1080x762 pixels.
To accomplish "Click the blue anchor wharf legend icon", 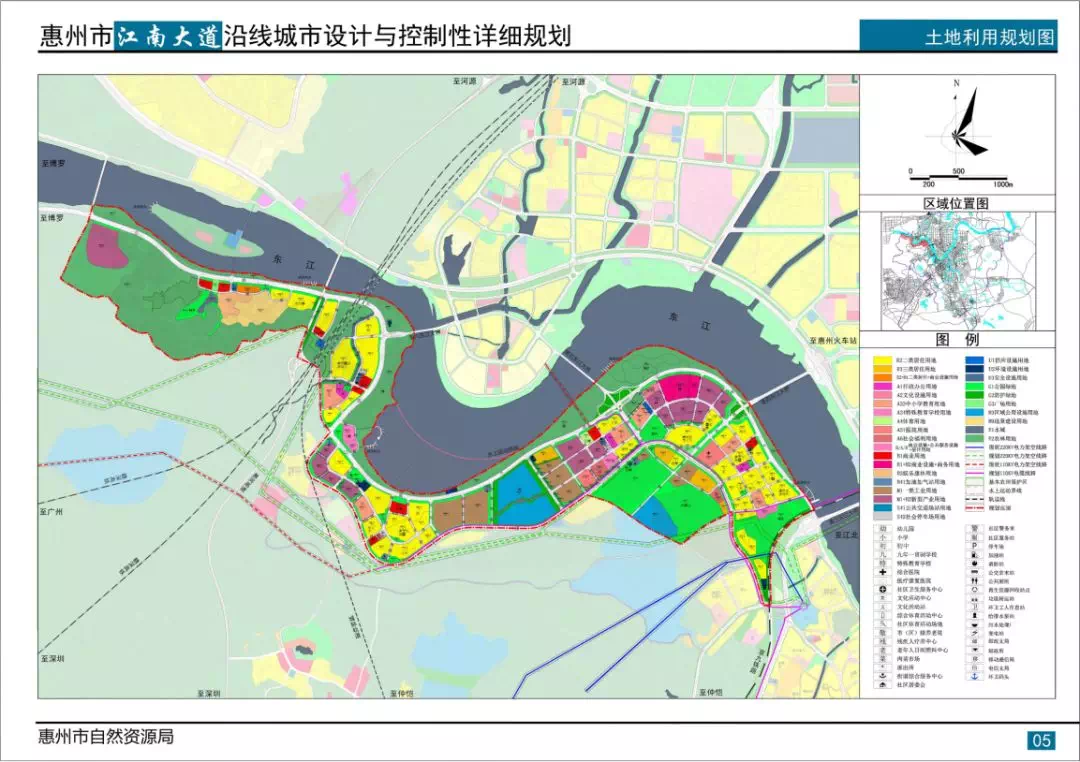I will (x=975, y=676).
